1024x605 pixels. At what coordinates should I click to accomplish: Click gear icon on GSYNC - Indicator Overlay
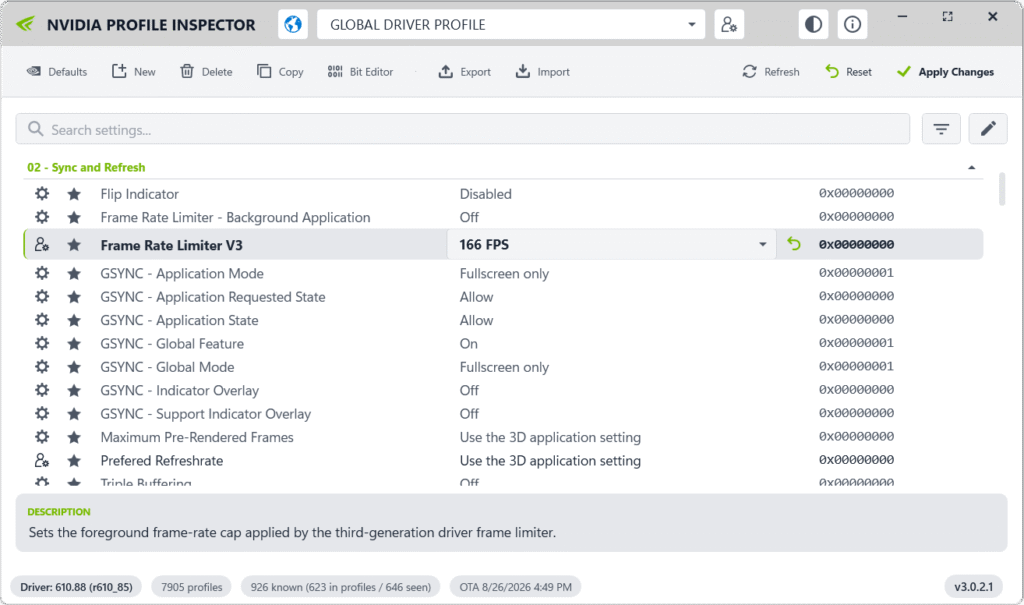pyautogui.click(x=42, y=390)
